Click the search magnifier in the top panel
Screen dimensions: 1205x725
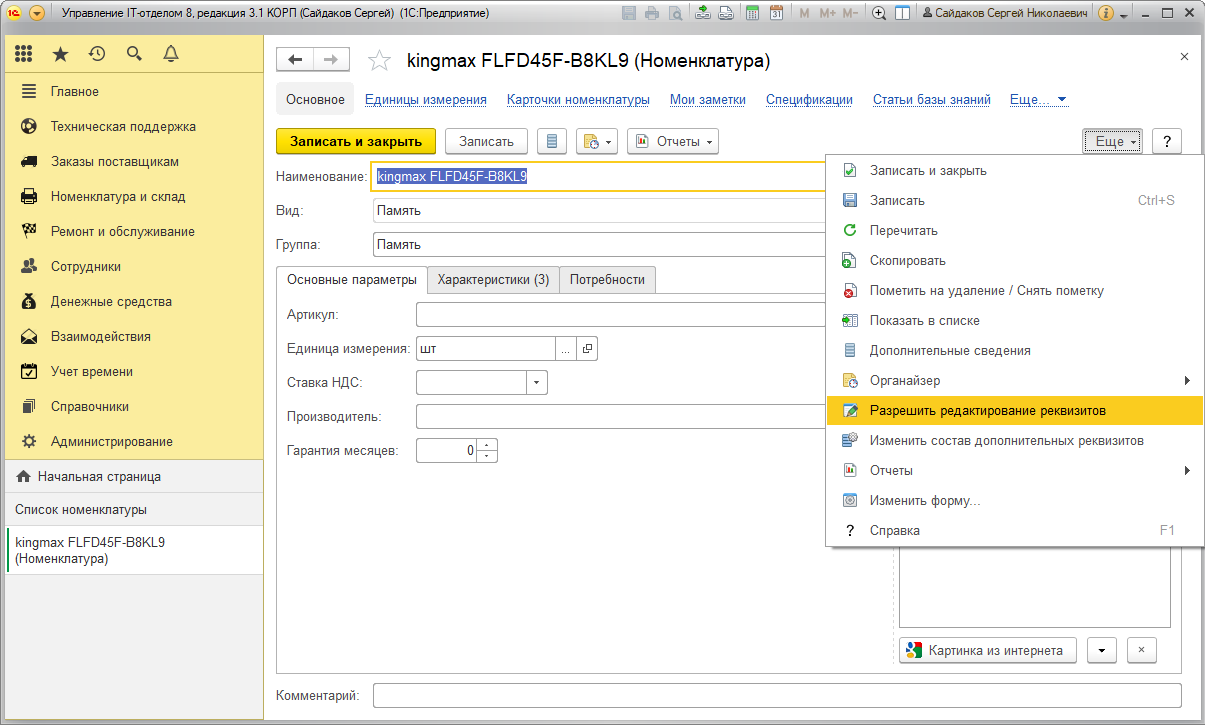pos(134,54)
